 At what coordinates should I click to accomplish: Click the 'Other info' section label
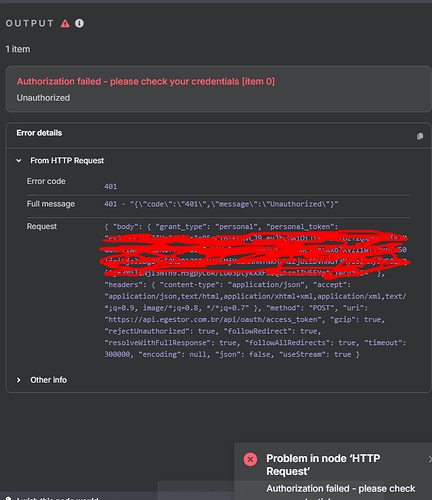point(48,380)
